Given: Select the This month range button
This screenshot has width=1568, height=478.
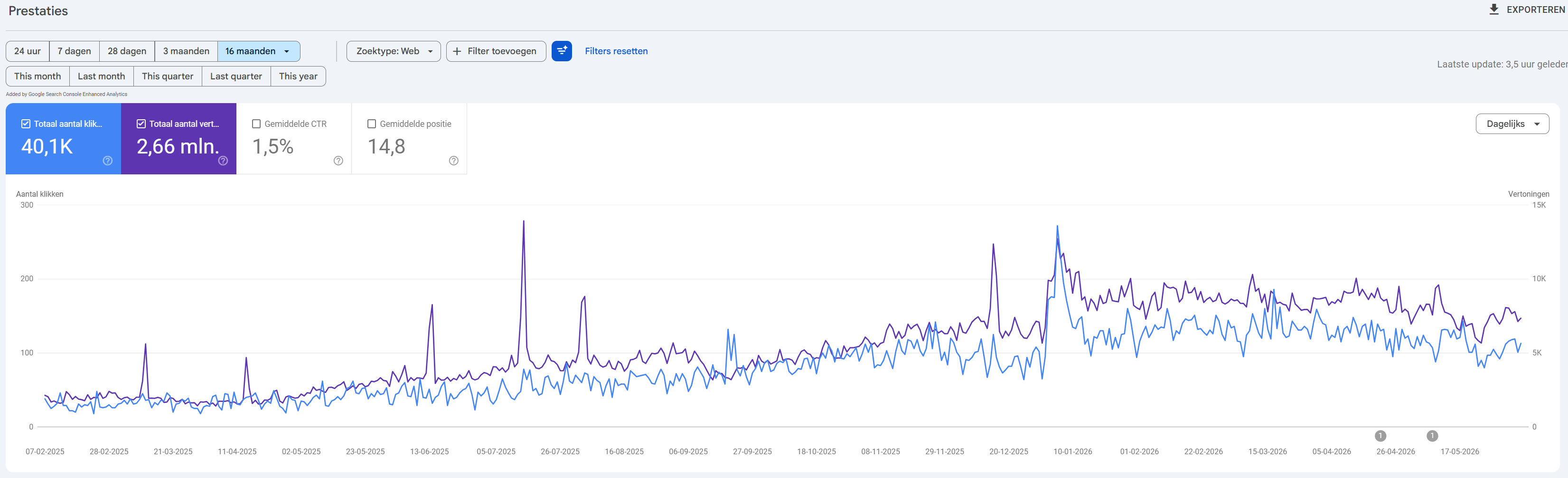Looking at the screenshot, I should pos(38,76).
